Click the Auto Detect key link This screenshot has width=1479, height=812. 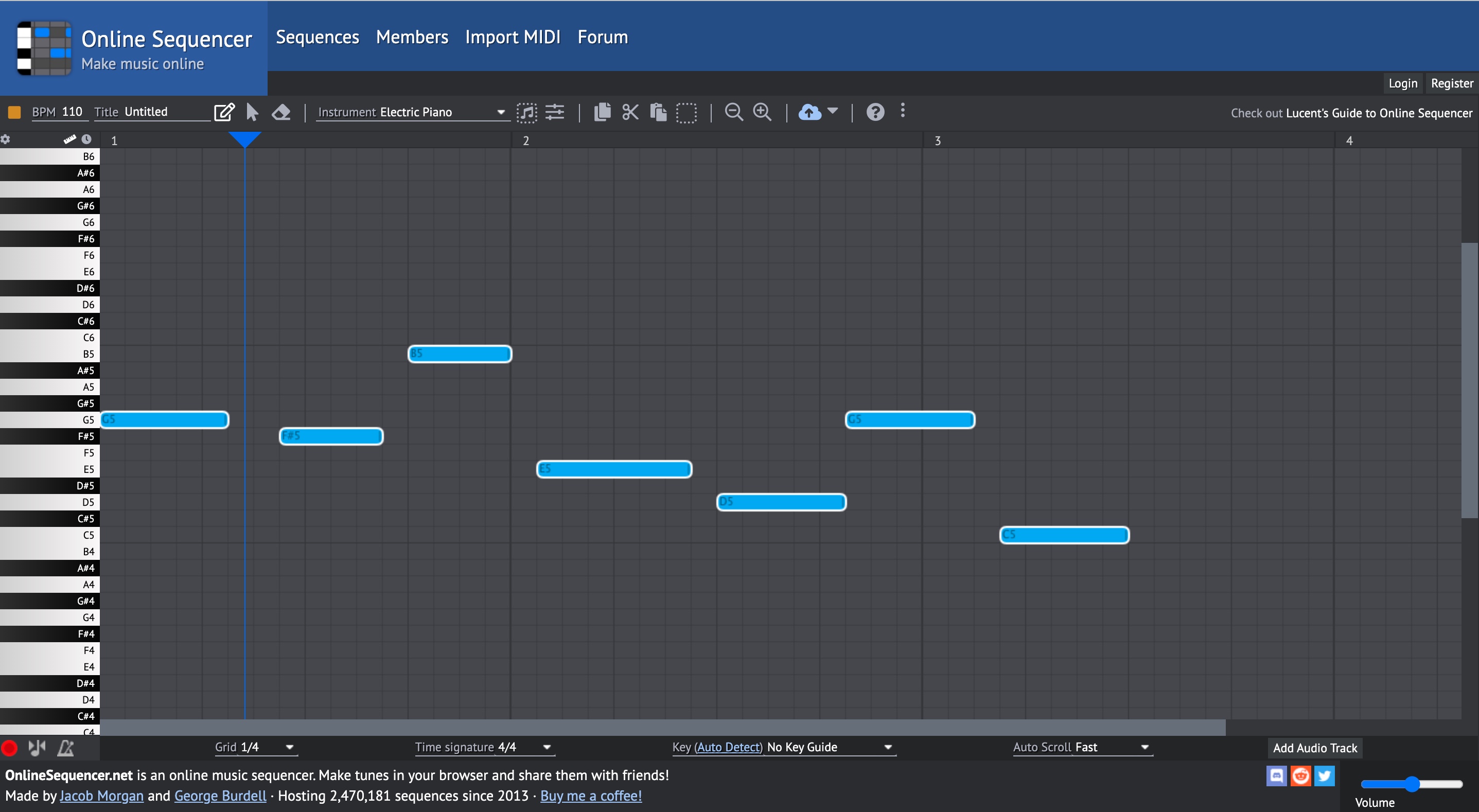tap(728, 747)
